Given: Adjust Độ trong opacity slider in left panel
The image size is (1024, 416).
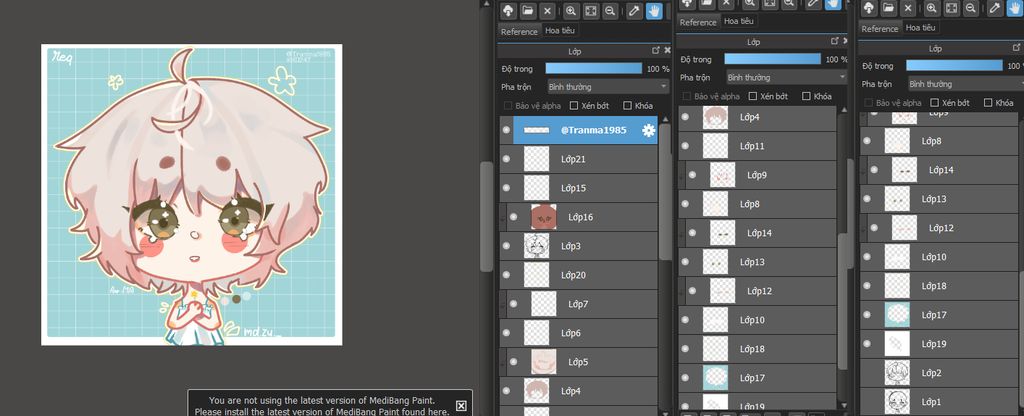Looking at the screenshot, I should coord(594,69).
